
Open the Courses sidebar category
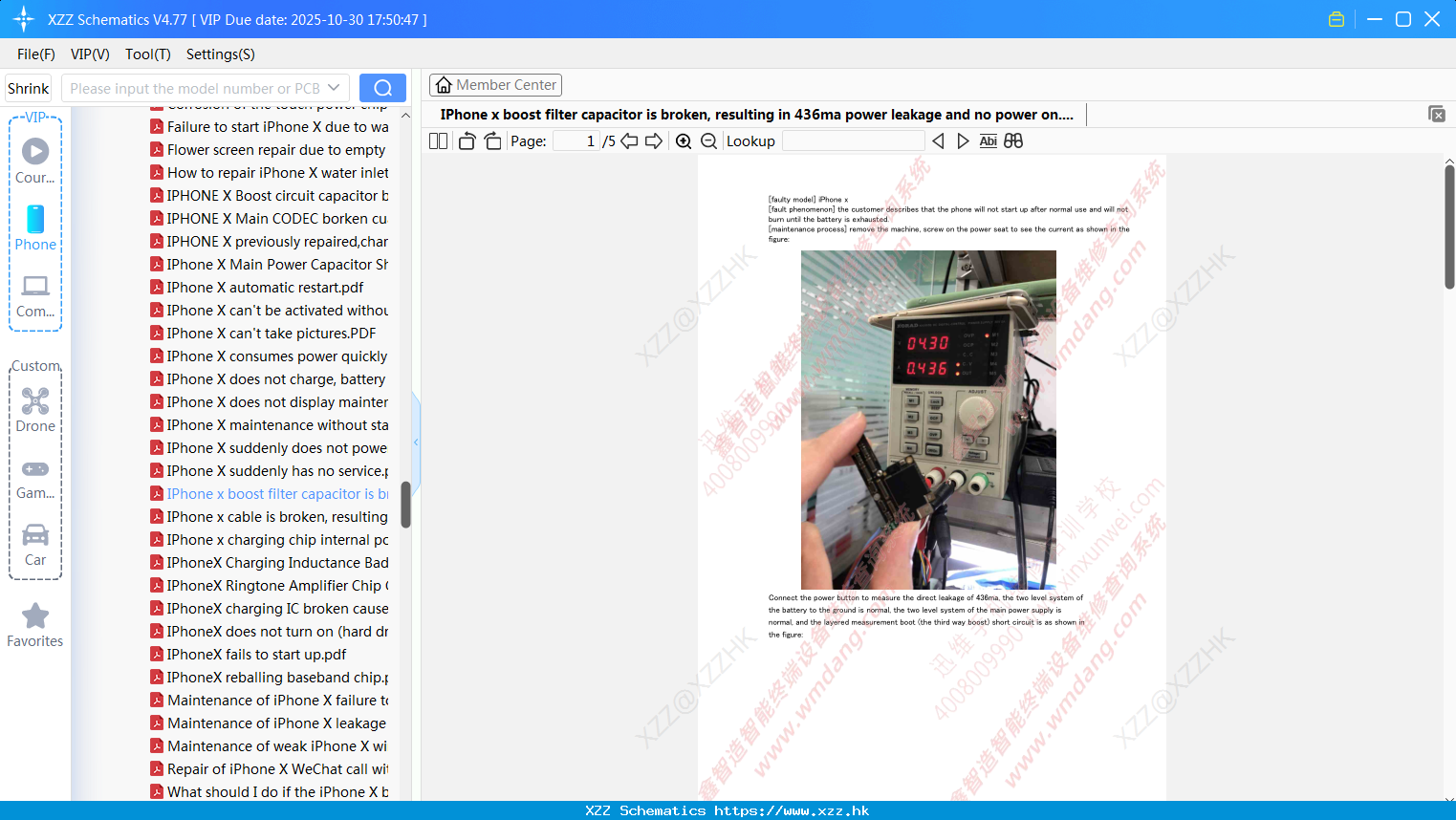click(35, 162)
